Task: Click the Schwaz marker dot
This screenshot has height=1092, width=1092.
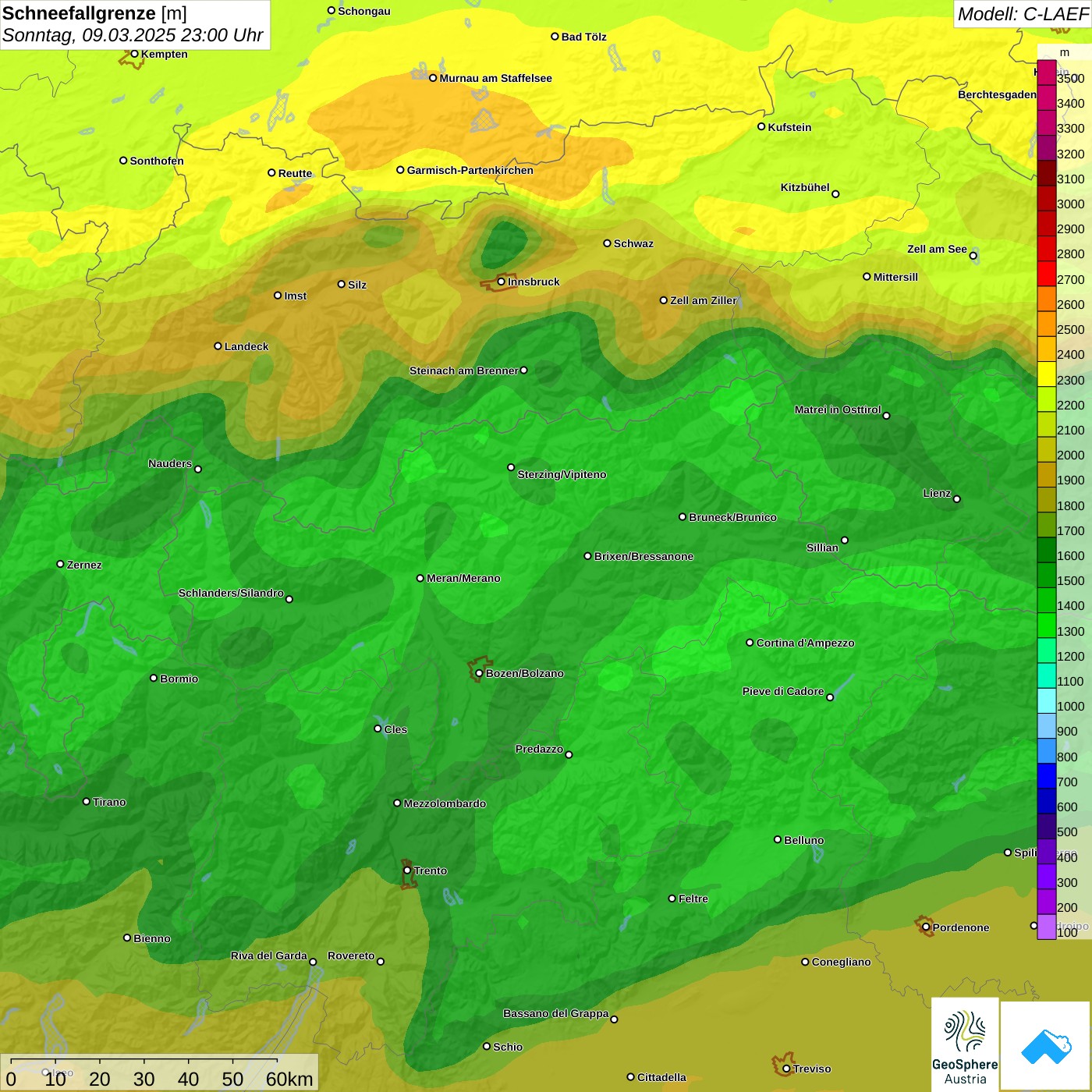Action: (x=607, y=243)
